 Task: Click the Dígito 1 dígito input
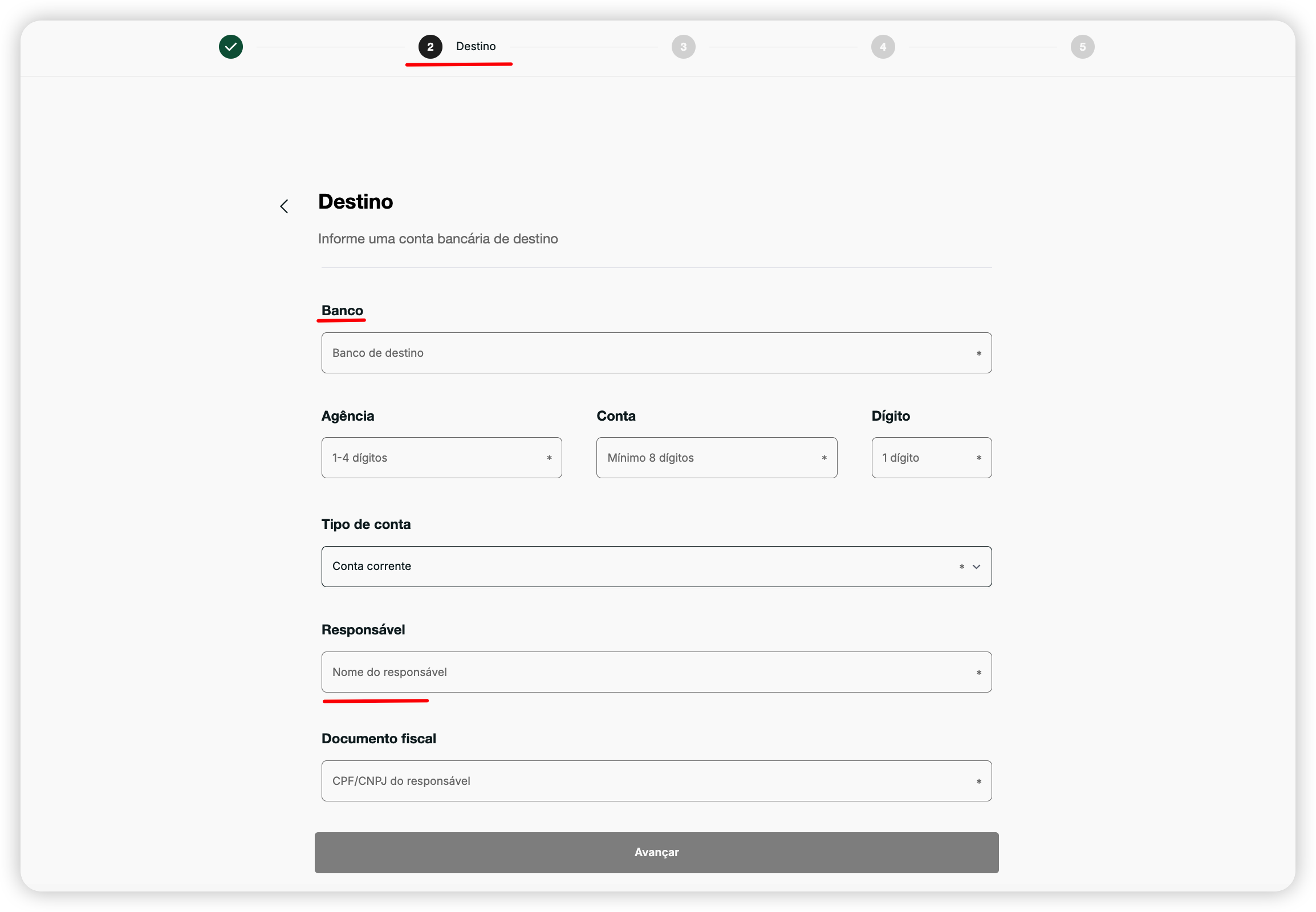pos(923,458)
